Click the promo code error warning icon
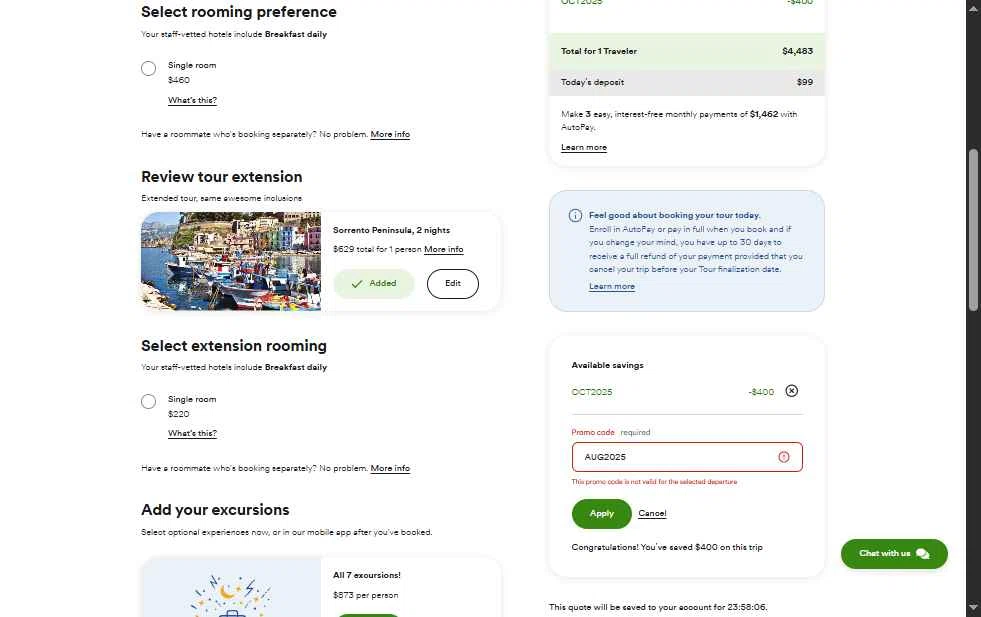This screenshot has width=981, height=617. 783,457
